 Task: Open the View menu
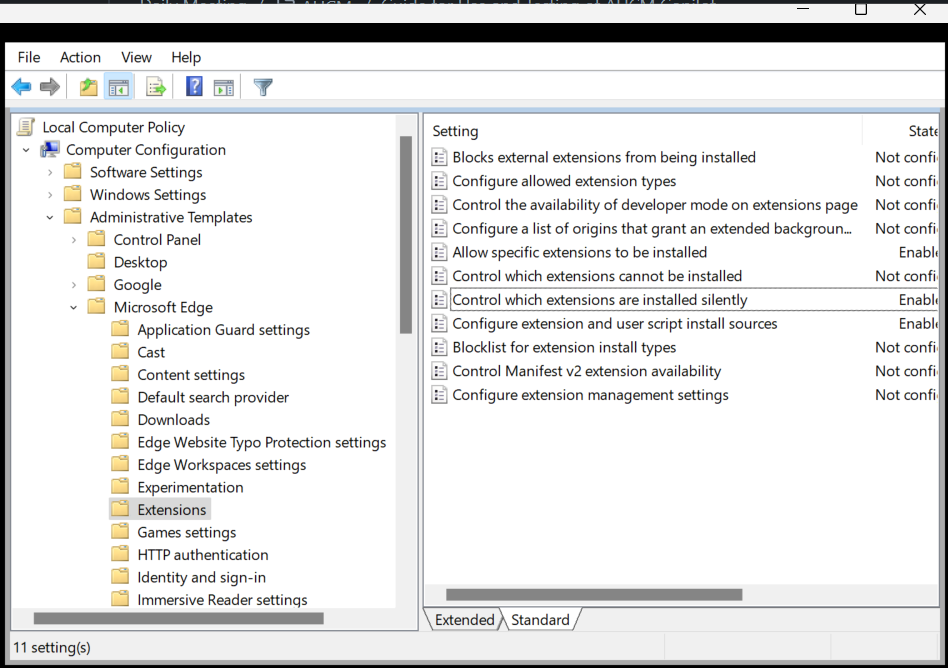click(x=136, y=57)
